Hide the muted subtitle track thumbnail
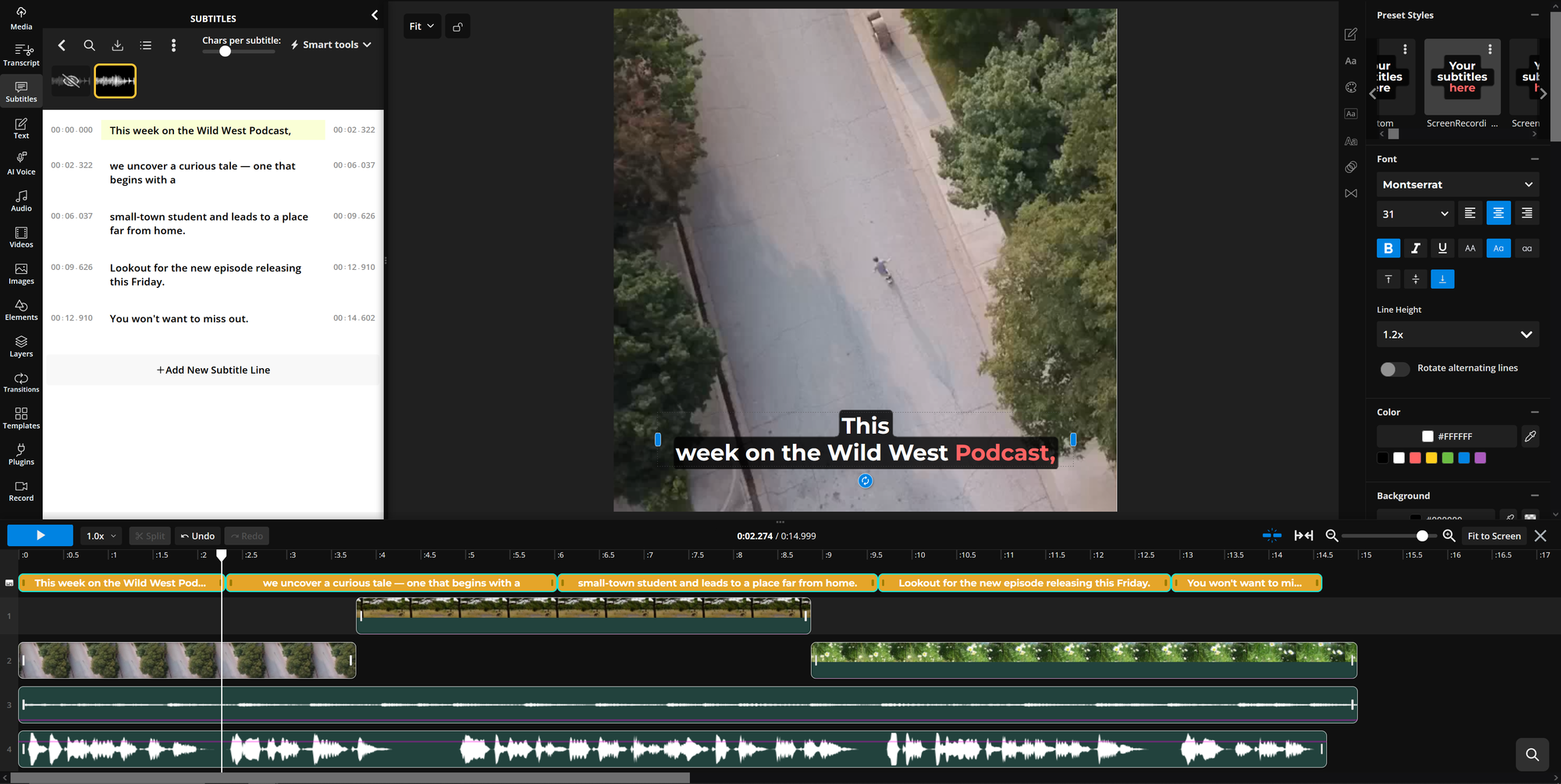The image size is (1561, 784). (72, 80)
